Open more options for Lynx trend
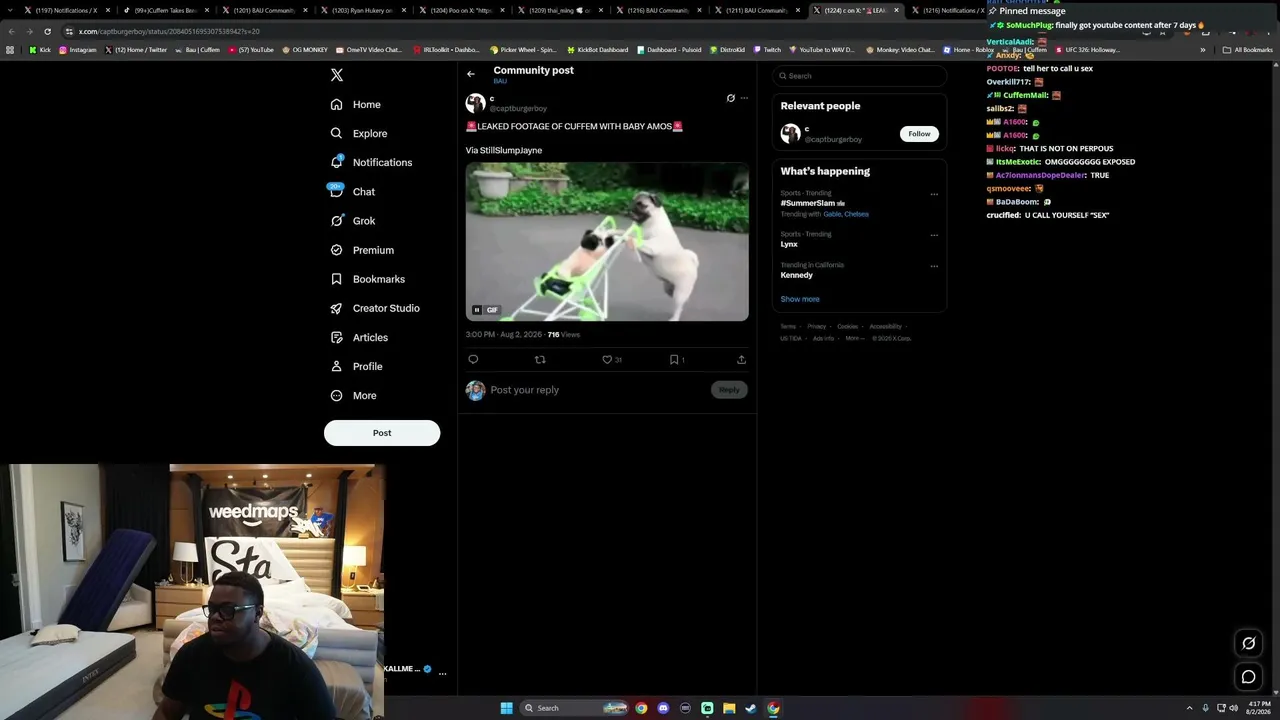The width and height of the screenshot is (1280, 720). 934,236
